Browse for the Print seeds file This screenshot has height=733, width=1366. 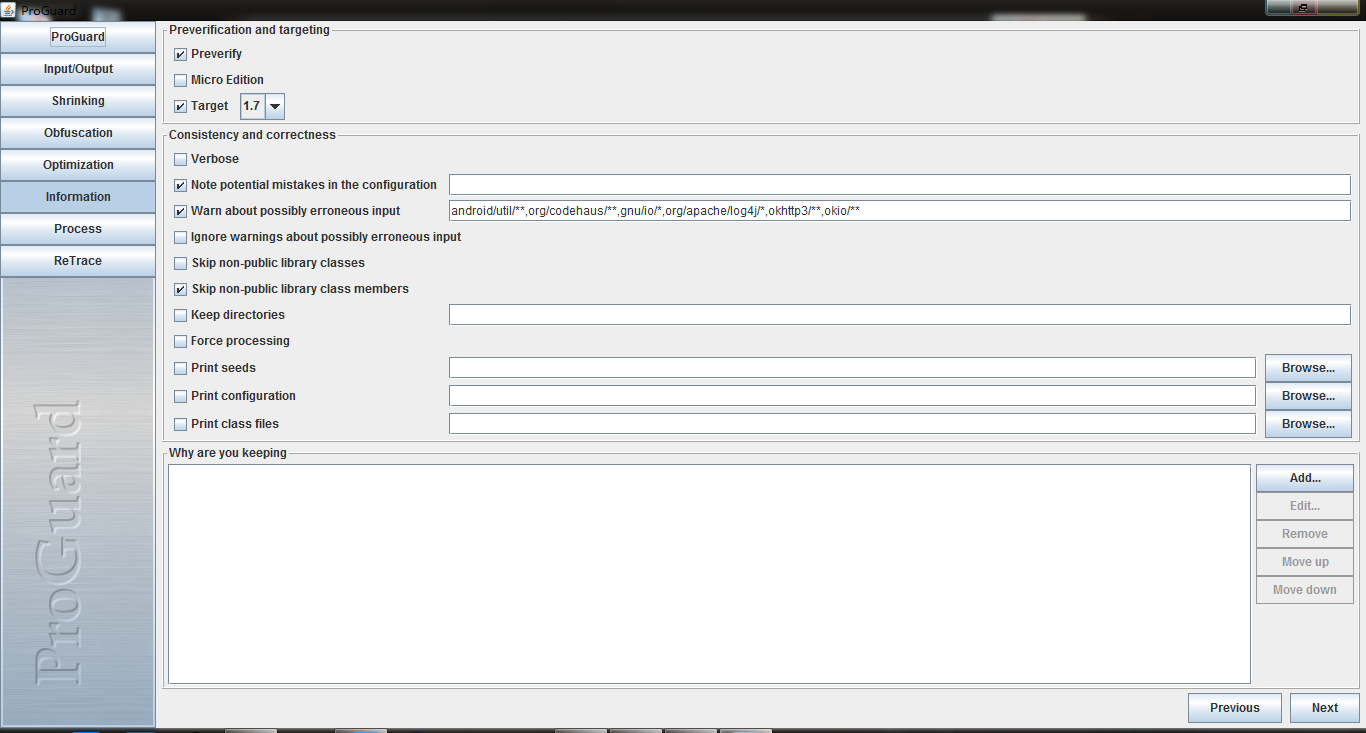tap(1308, 368)
